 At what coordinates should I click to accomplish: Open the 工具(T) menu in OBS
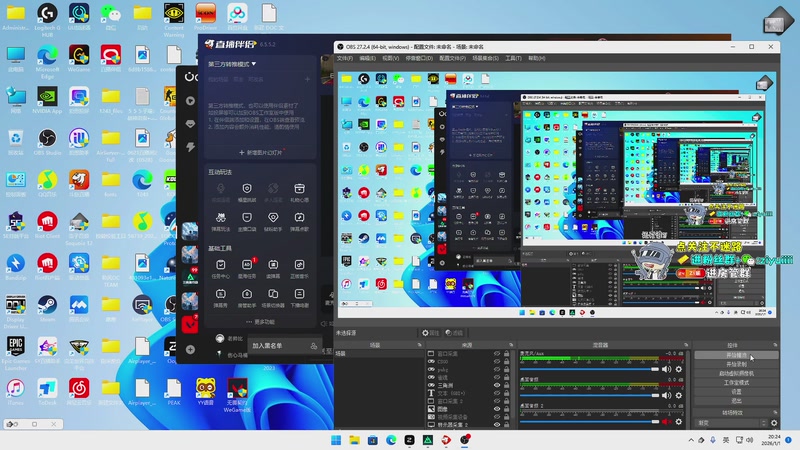513,58
